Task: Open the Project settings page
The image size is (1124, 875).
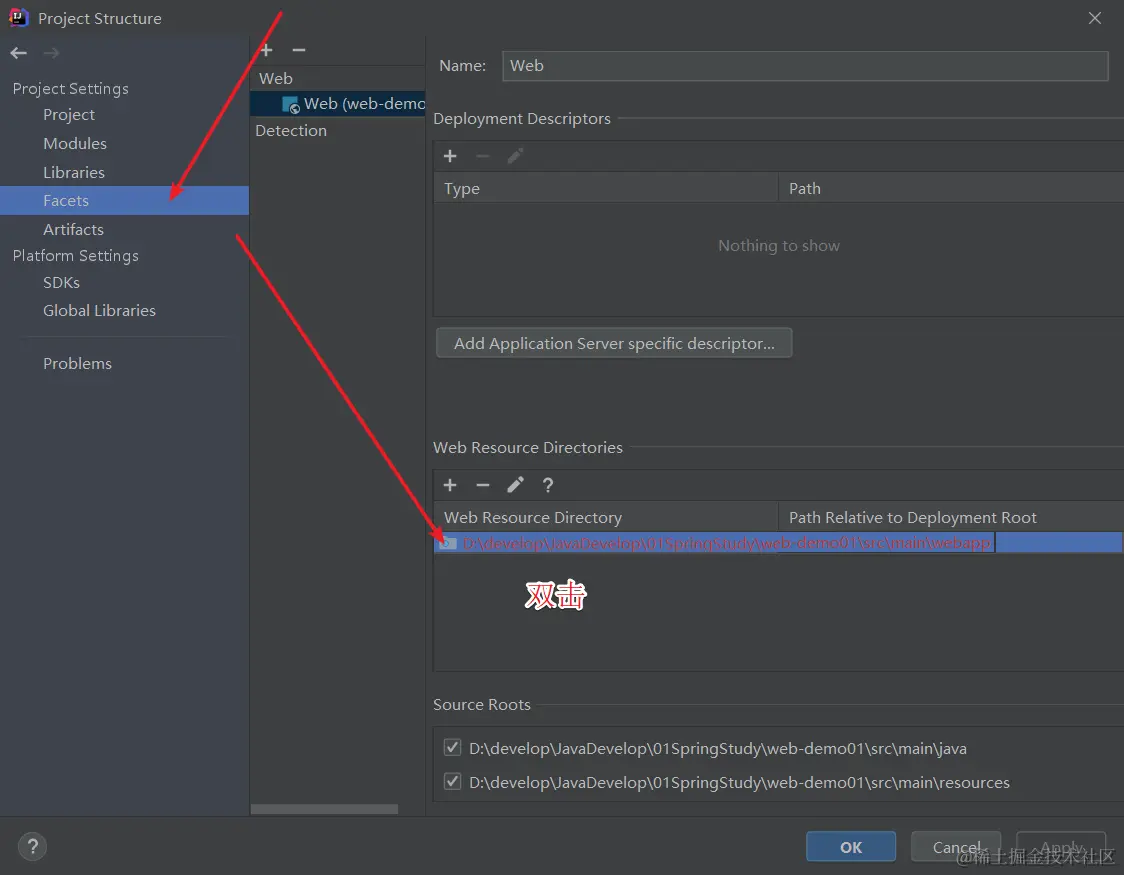Action: 69,115
